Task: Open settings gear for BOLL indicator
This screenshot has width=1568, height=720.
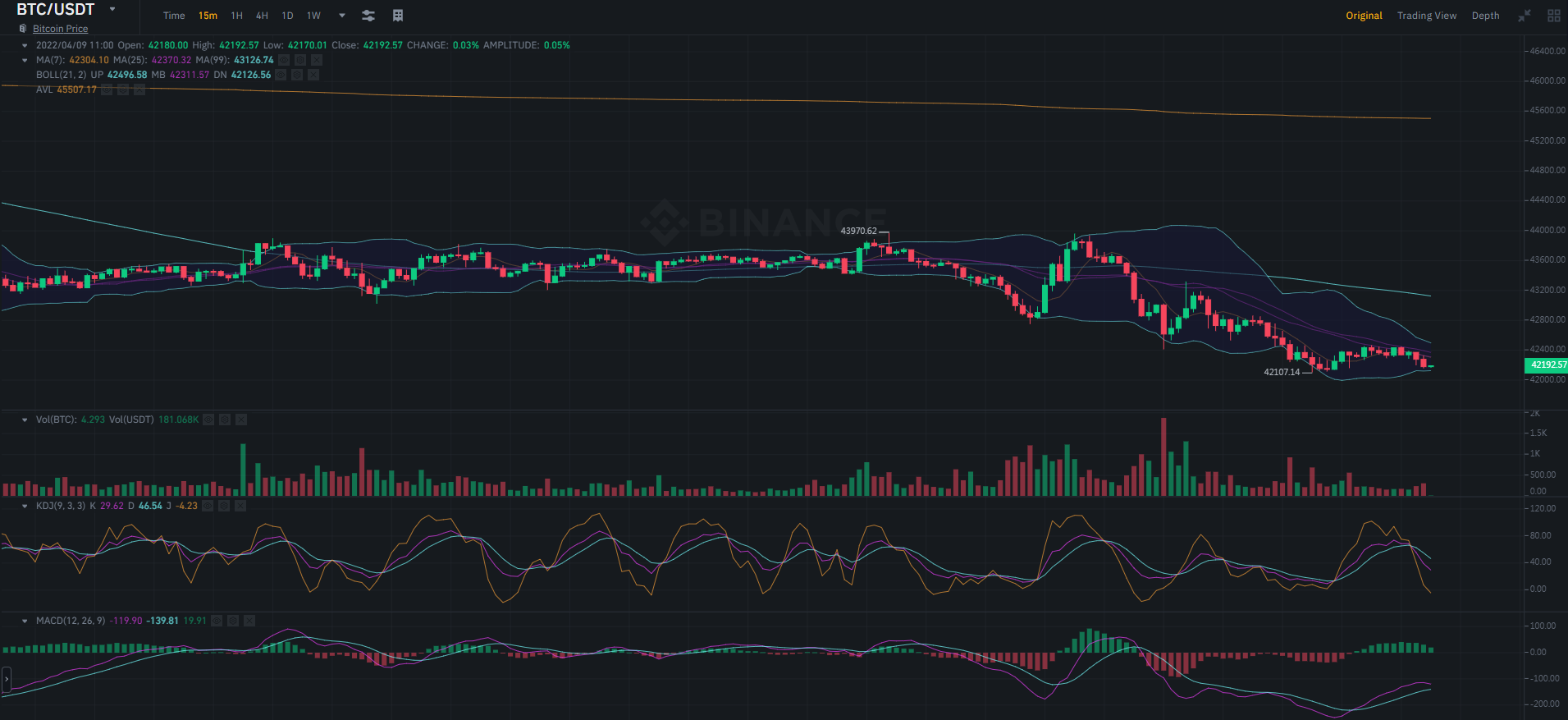Action: [x=297, y=75]
